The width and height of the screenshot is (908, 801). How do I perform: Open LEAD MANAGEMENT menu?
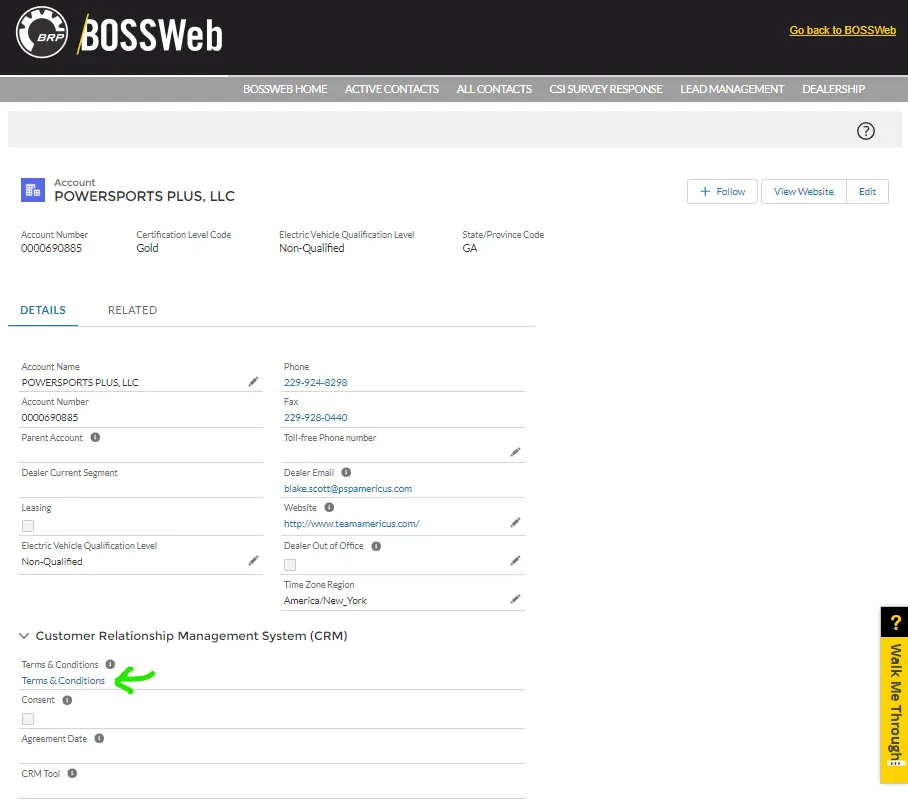tap(732, 89)
